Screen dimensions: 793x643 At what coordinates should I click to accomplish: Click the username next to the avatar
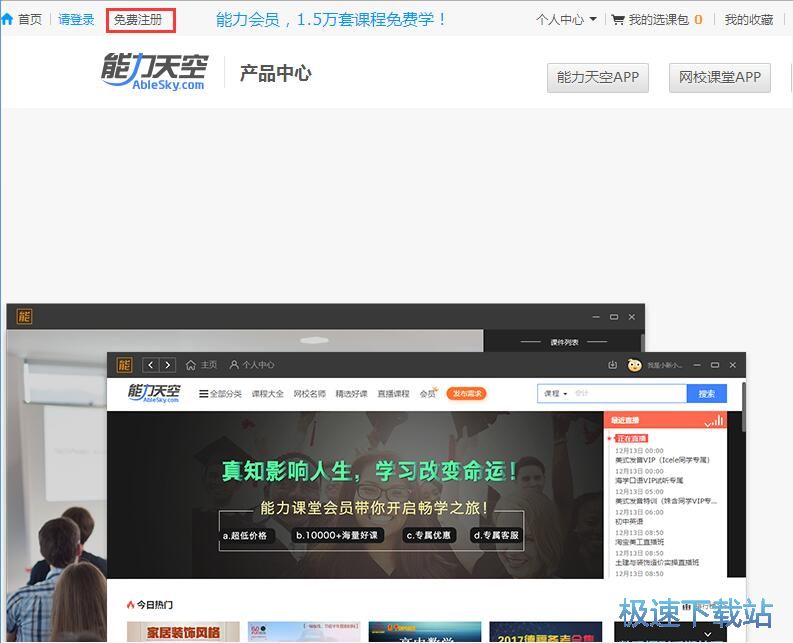click(x=665, y=365)
